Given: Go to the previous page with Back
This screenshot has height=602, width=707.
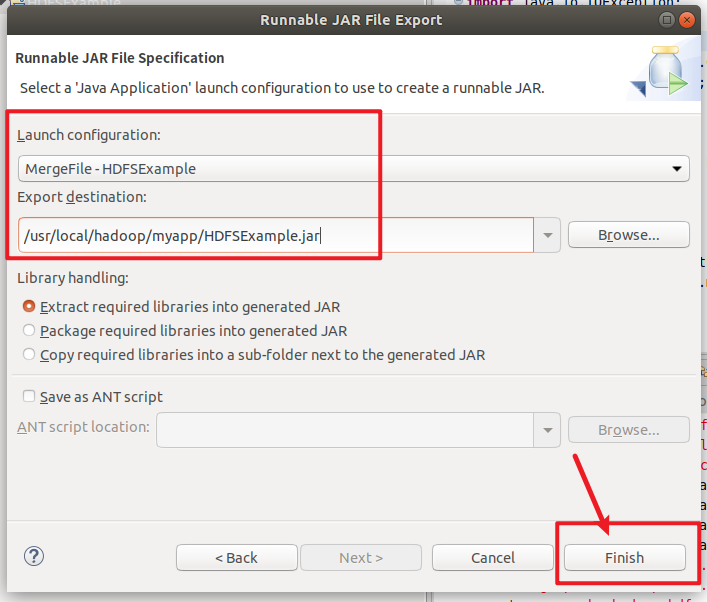Looking at the screenshot, I should click(x=236, y=557).
